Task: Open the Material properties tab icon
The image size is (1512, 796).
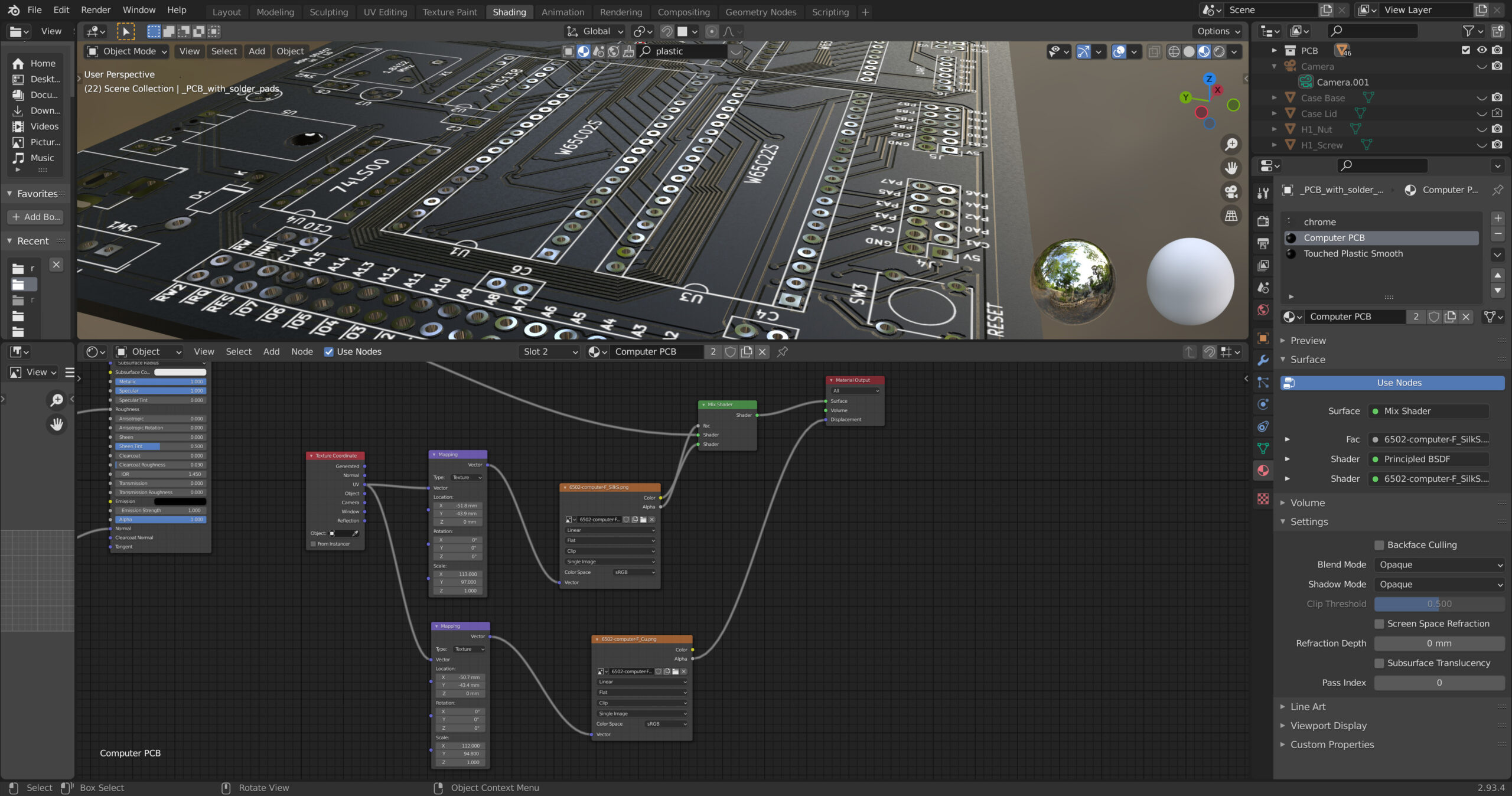Action: (x=1263, y=471)
